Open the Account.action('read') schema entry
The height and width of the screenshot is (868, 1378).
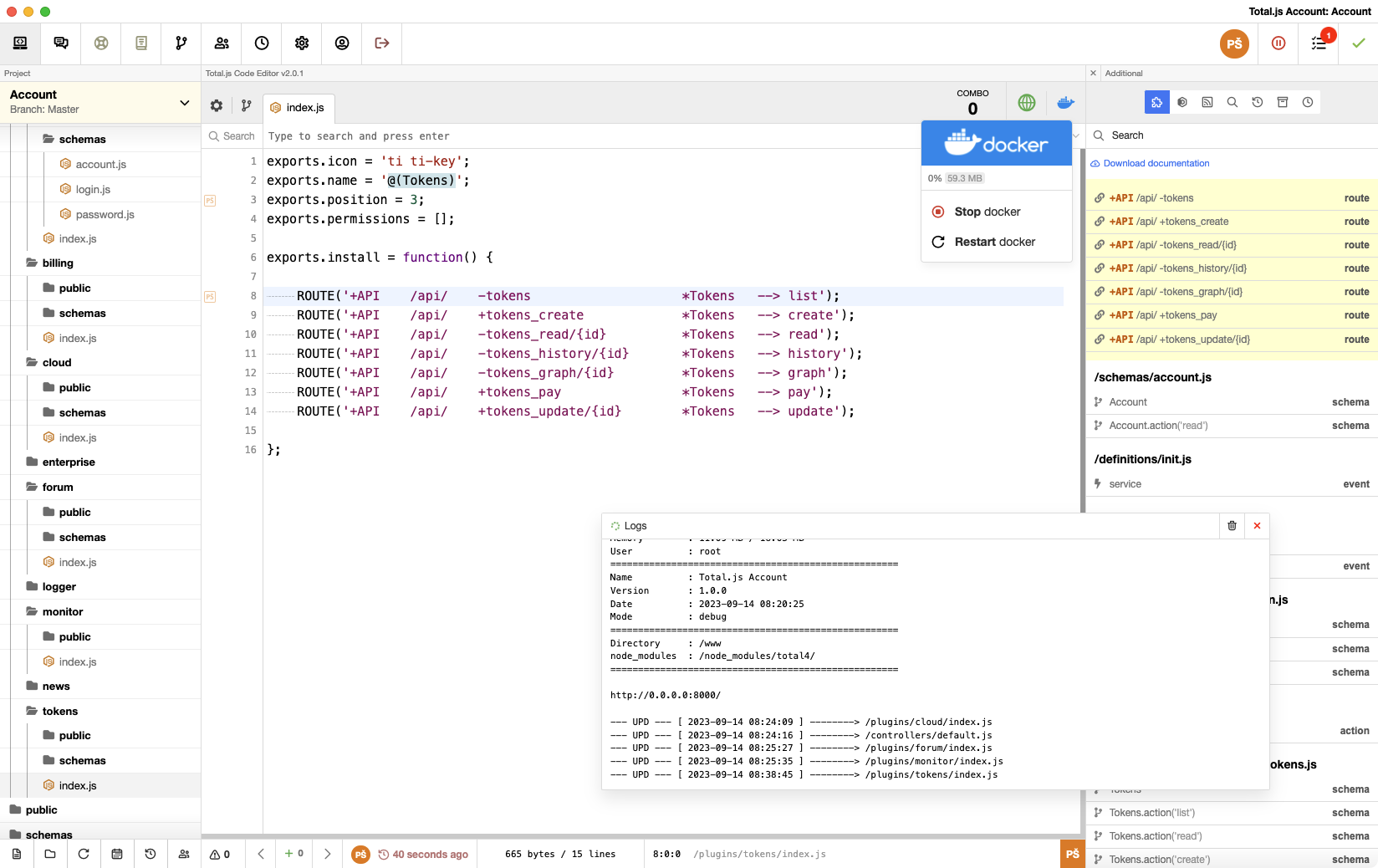point(1232,426)
